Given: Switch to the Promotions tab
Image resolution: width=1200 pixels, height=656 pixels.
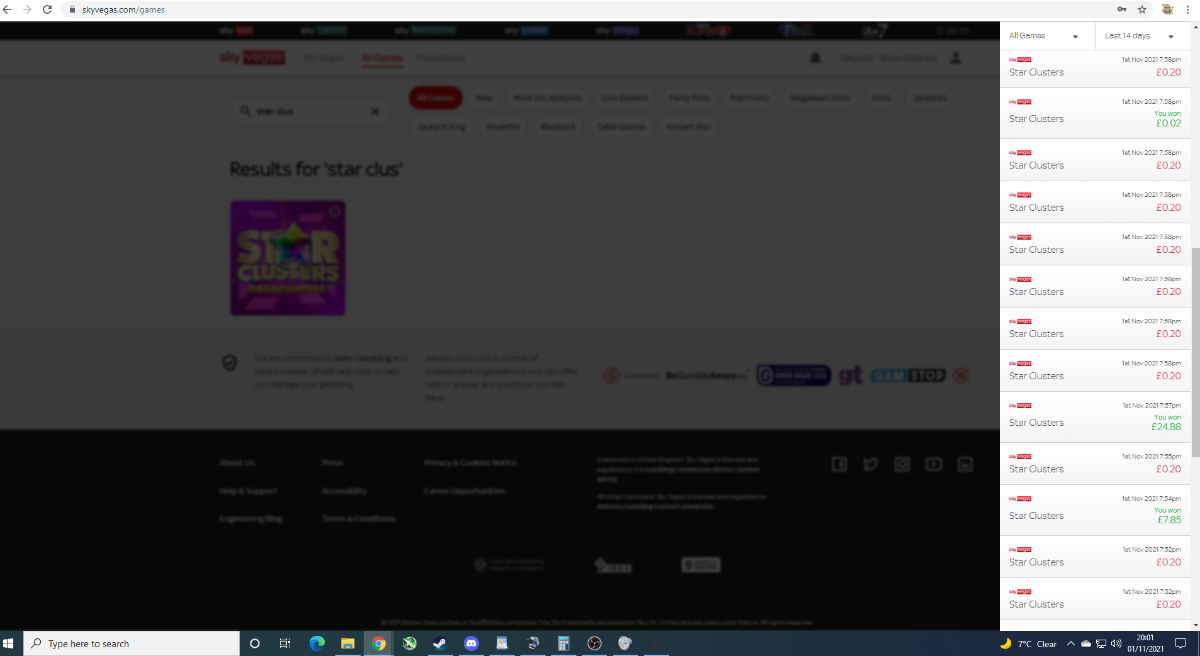Looking at the screenshot, I should [441, 58].
